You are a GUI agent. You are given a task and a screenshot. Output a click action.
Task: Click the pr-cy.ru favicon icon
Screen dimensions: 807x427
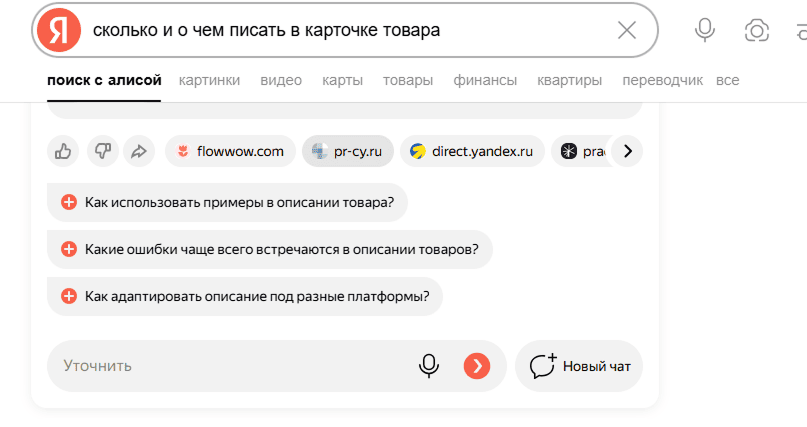320,151
